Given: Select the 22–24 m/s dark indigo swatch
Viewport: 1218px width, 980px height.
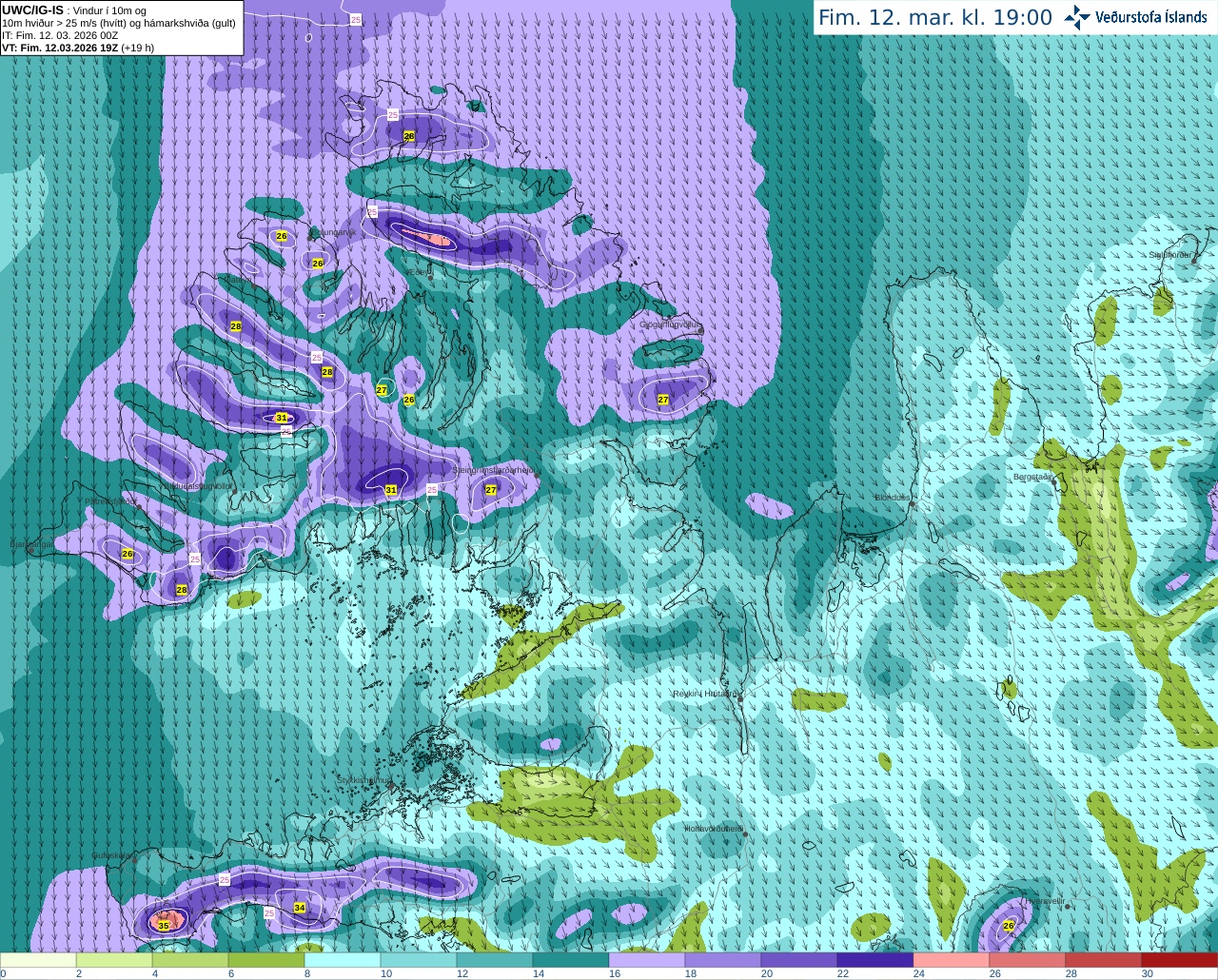Looking at the screenshot, I should (875, 960).
